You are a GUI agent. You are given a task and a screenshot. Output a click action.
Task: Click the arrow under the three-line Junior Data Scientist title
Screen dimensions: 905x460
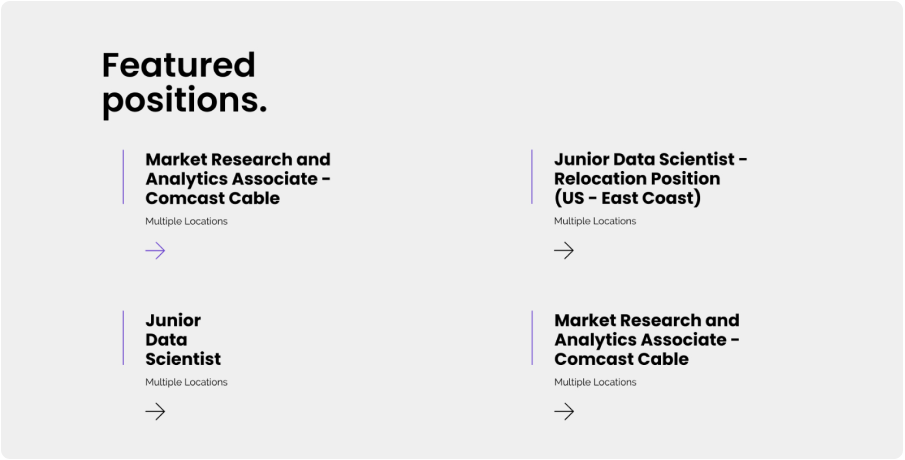pos(155,411)
